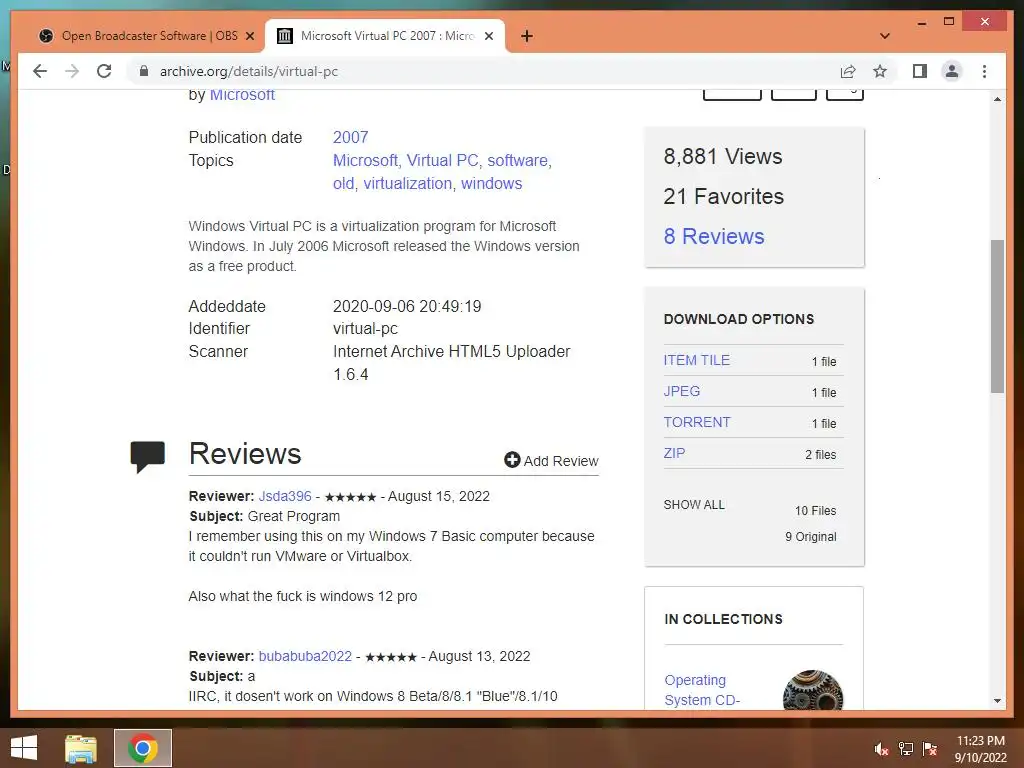Click the speech bubble reviews icon
Image resolution: width=1024 pixels, height=768 pixels.
148,456
